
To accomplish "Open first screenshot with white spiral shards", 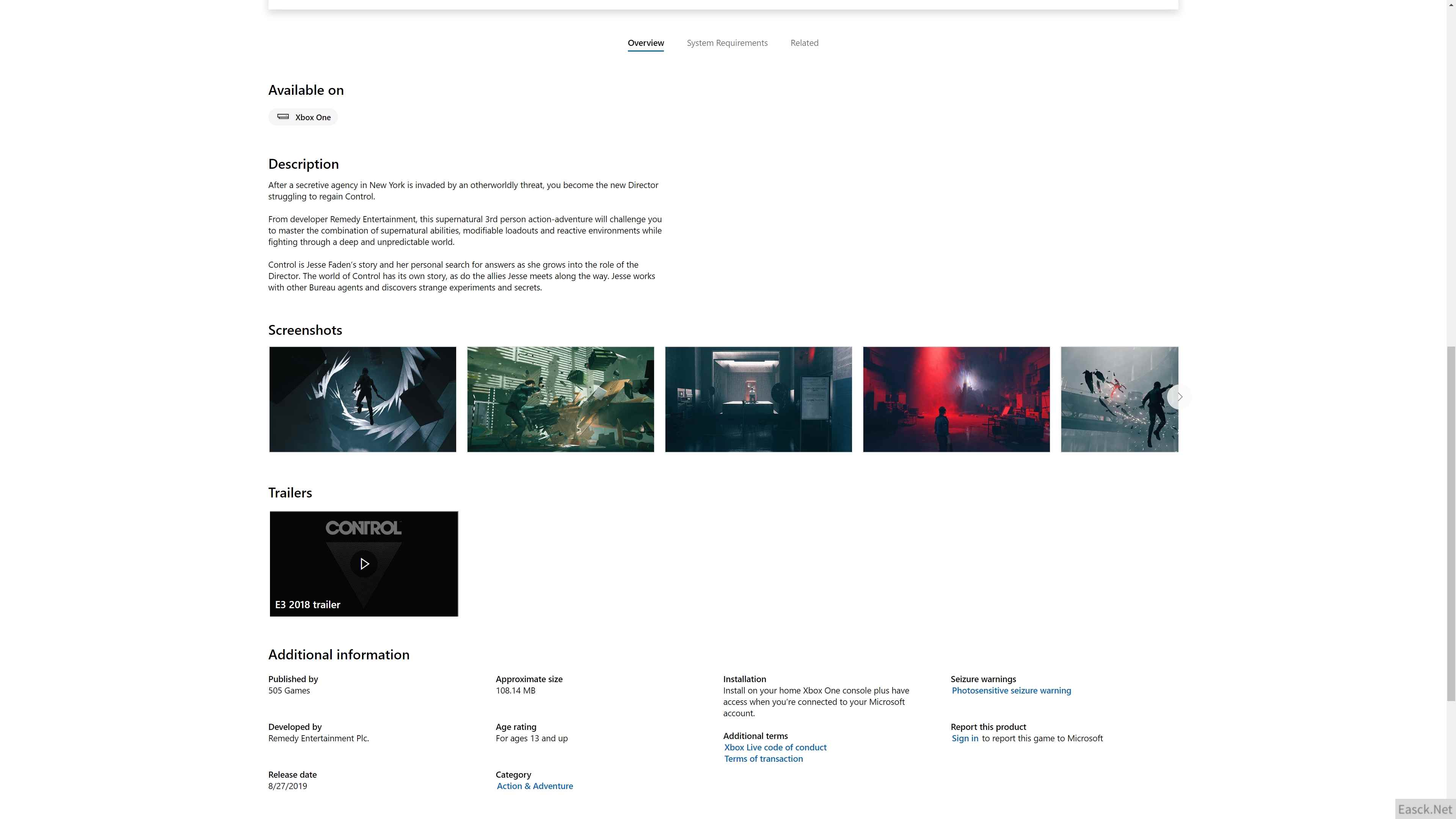I will coord(362,399).
